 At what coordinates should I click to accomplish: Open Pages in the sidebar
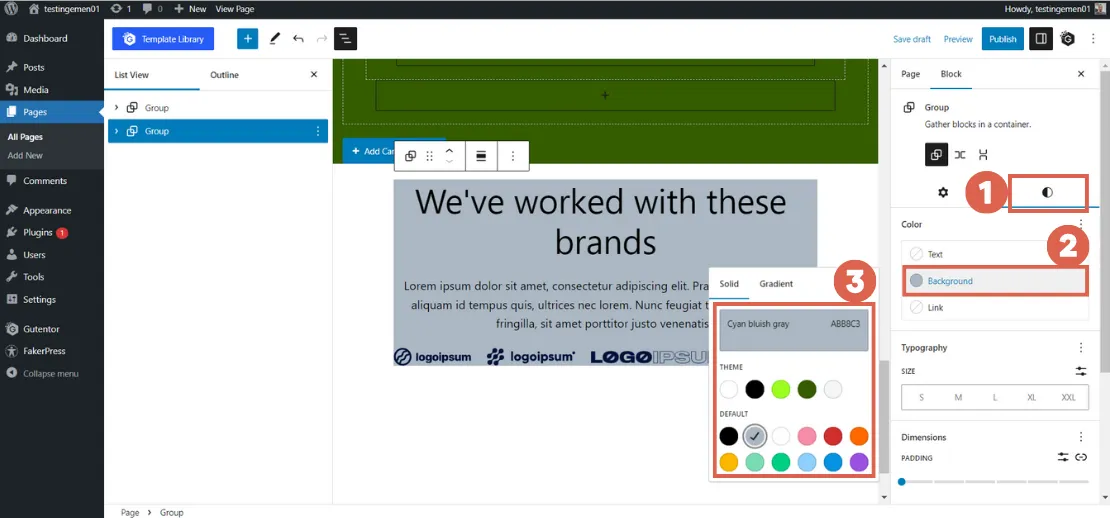click(52, 112)
